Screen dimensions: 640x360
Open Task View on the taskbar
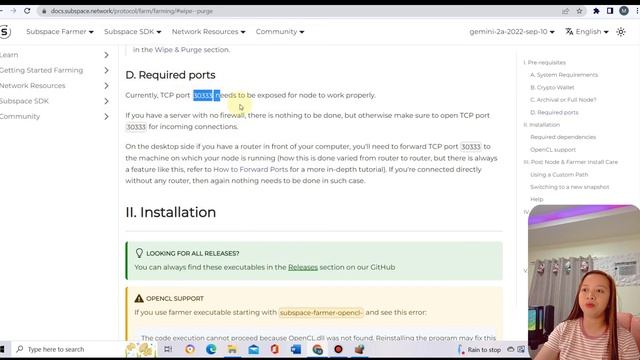(x=168, y=349)
